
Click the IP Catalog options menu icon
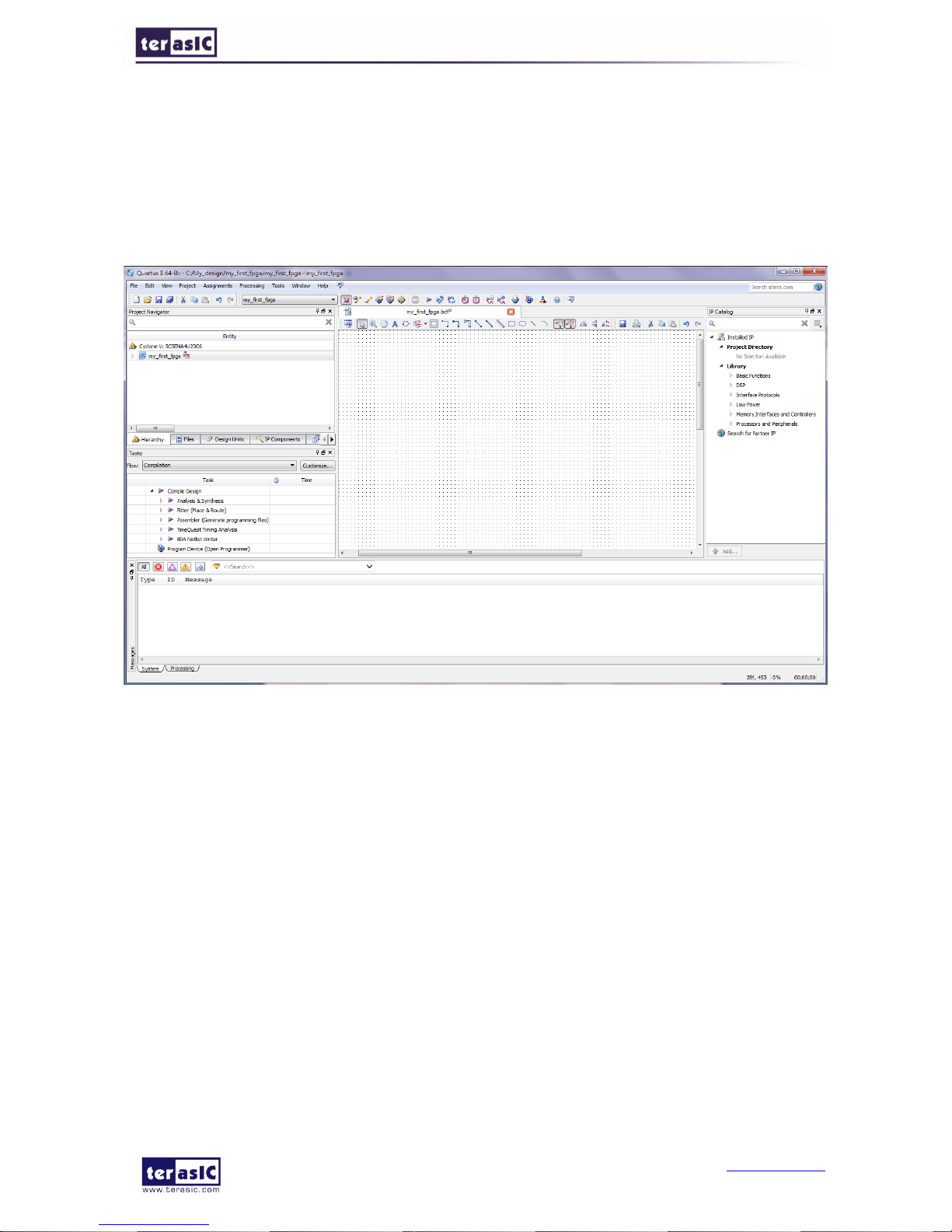(x=818, y=323)
